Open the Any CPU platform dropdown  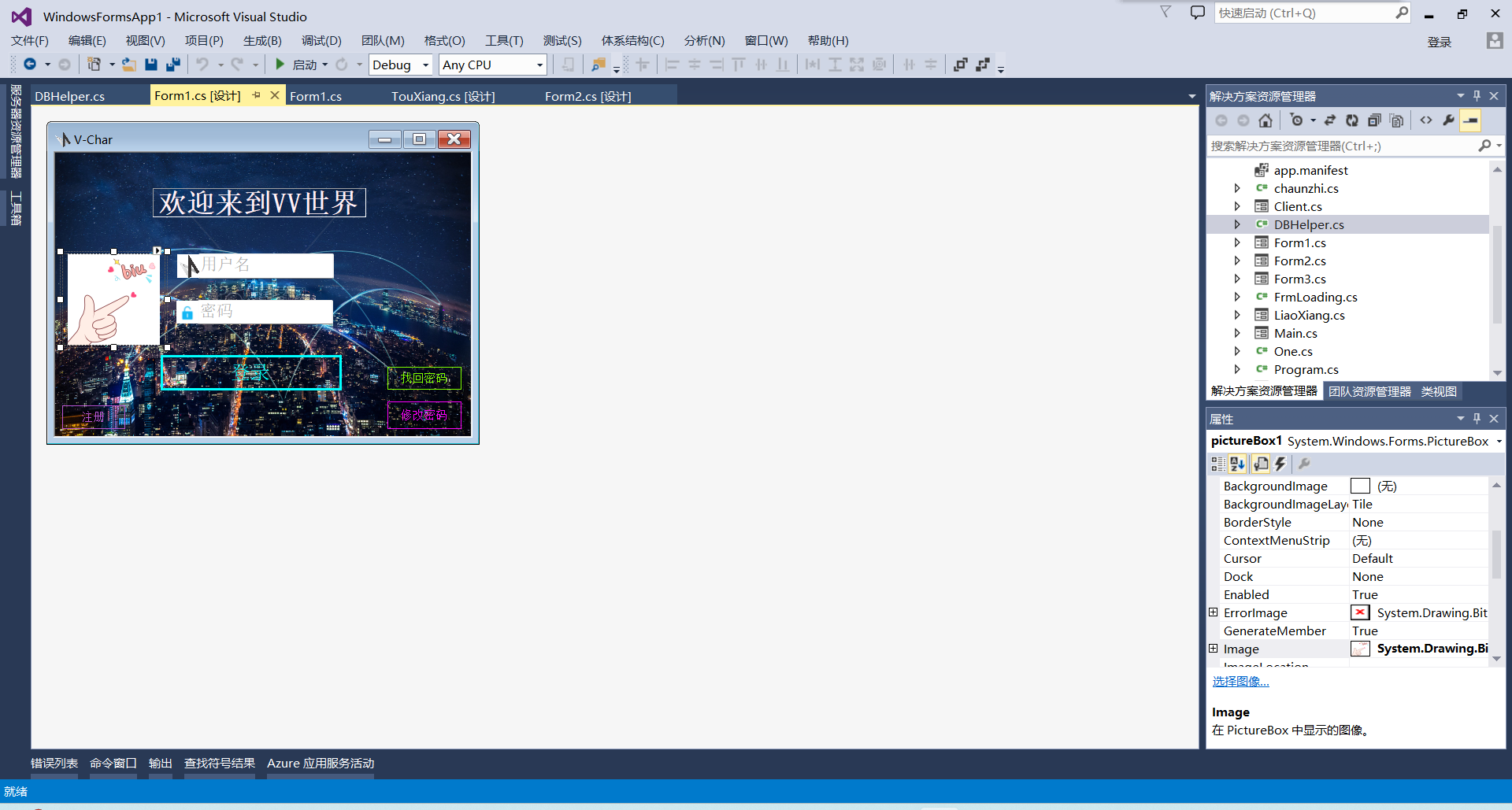click(538, 65)
